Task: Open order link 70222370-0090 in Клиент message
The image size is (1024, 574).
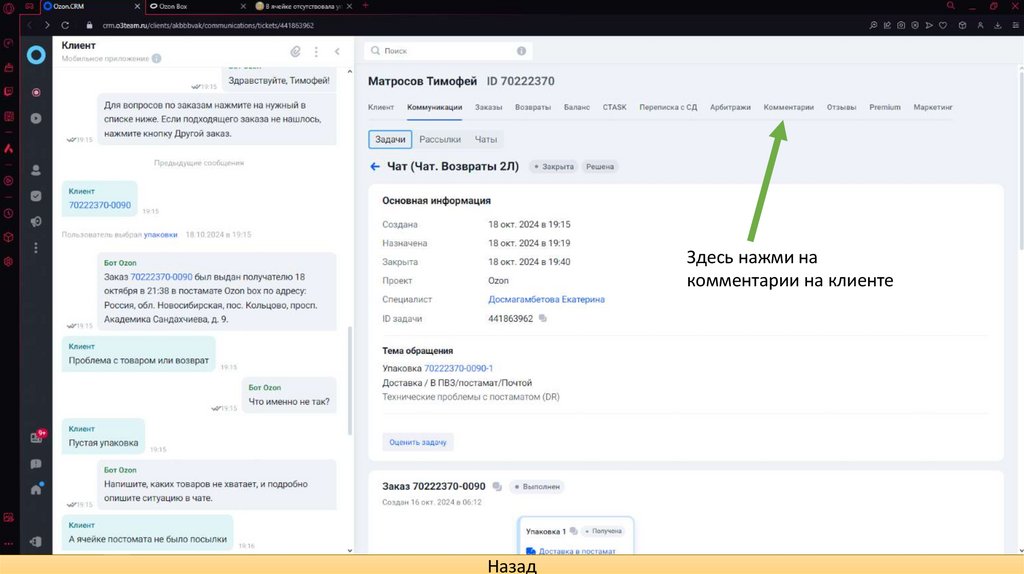Action: pos(100,205)
